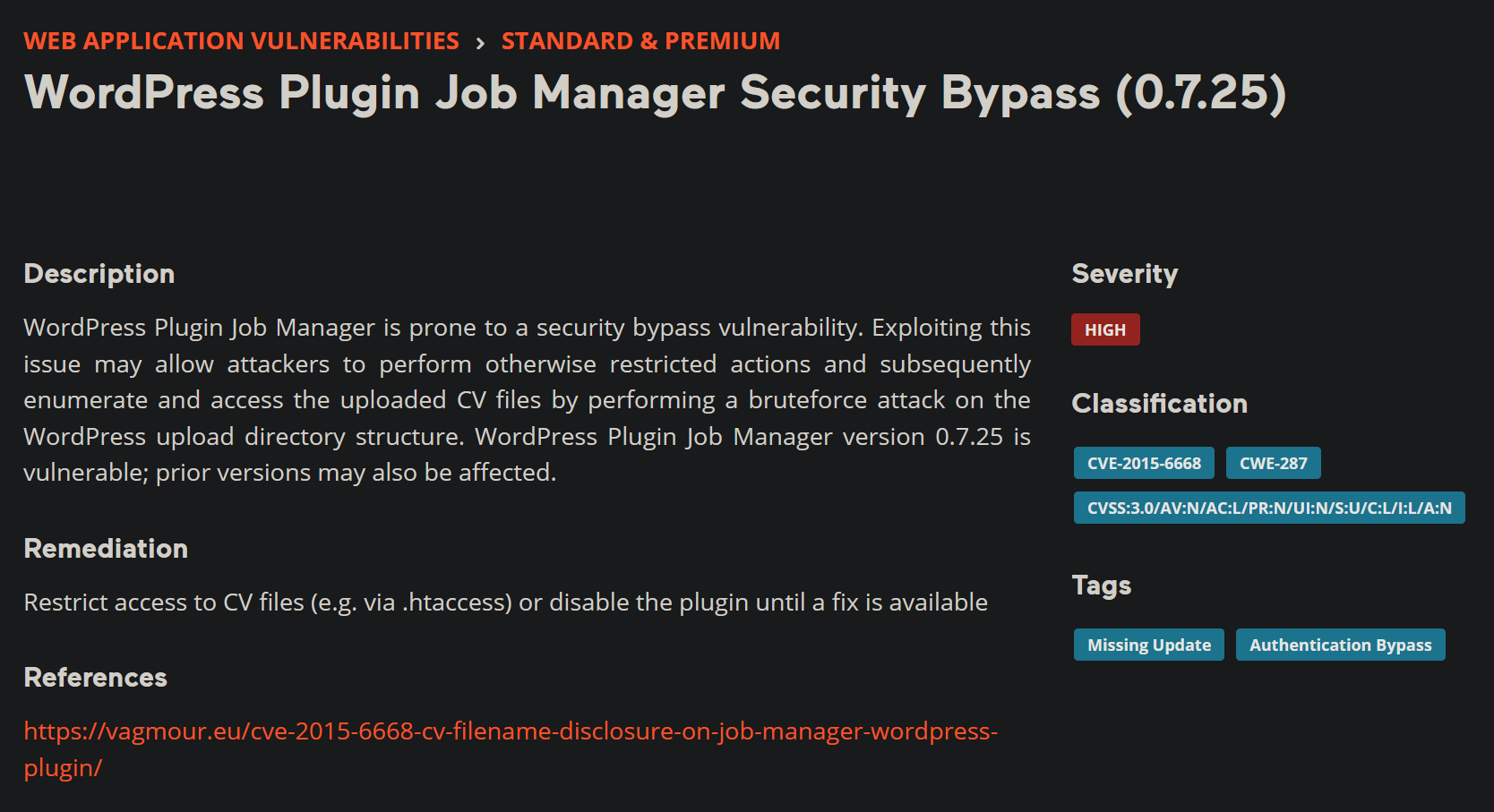Click the Classification heading
This screenshot has width=1494, height=812.
[x=1159, y=404]
